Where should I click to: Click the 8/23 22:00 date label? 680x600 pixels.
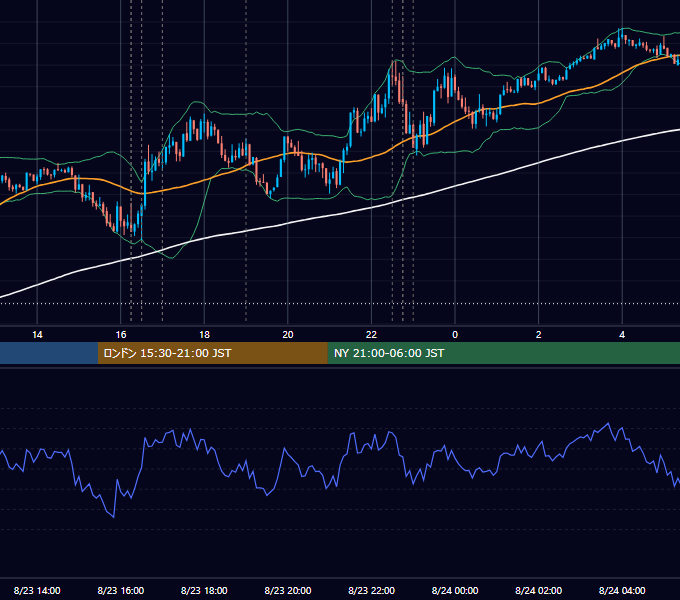[x=372, y=590]
